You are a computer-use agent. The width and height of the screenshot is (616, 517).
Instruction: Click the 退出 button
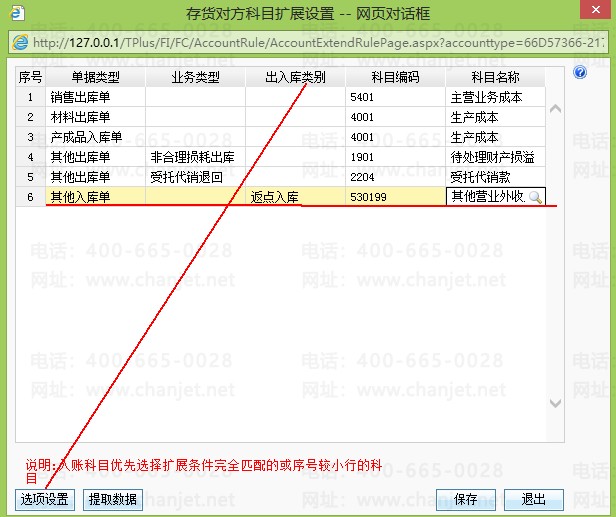[x=534, y=499]
